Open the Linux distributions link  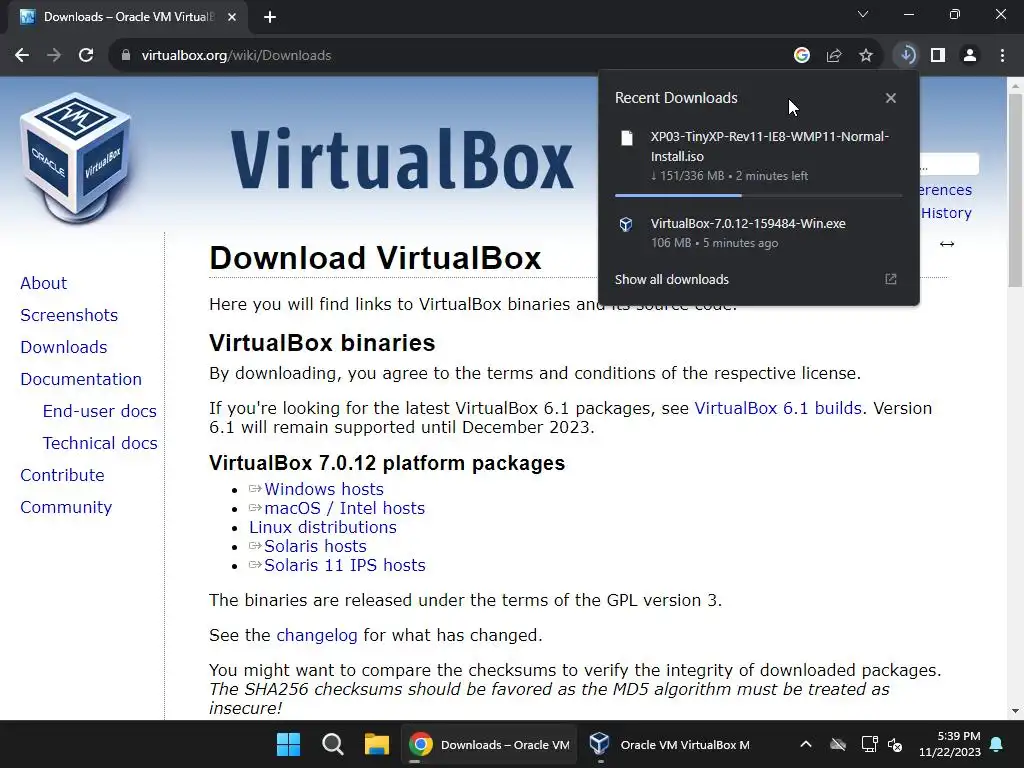tap(323, 527)
